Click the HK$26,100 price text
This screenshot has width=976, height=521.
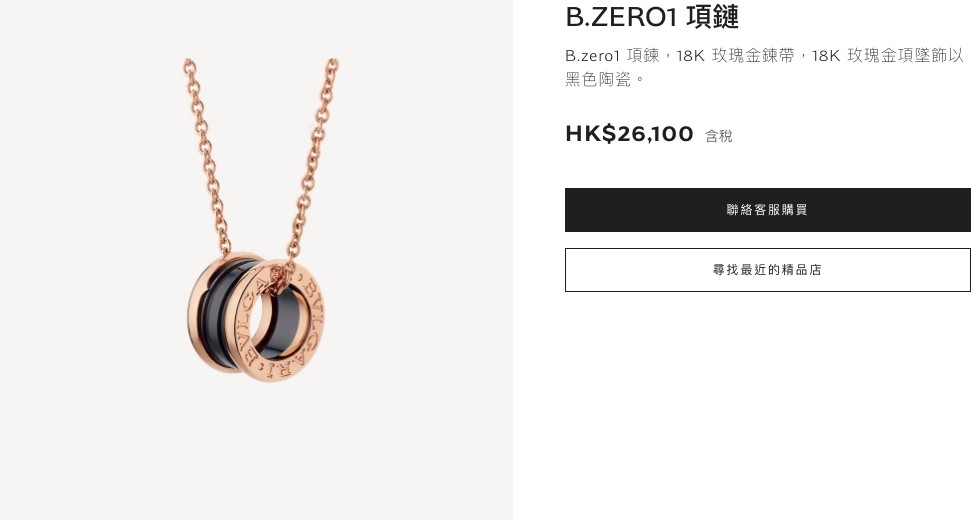coord(629,134)
